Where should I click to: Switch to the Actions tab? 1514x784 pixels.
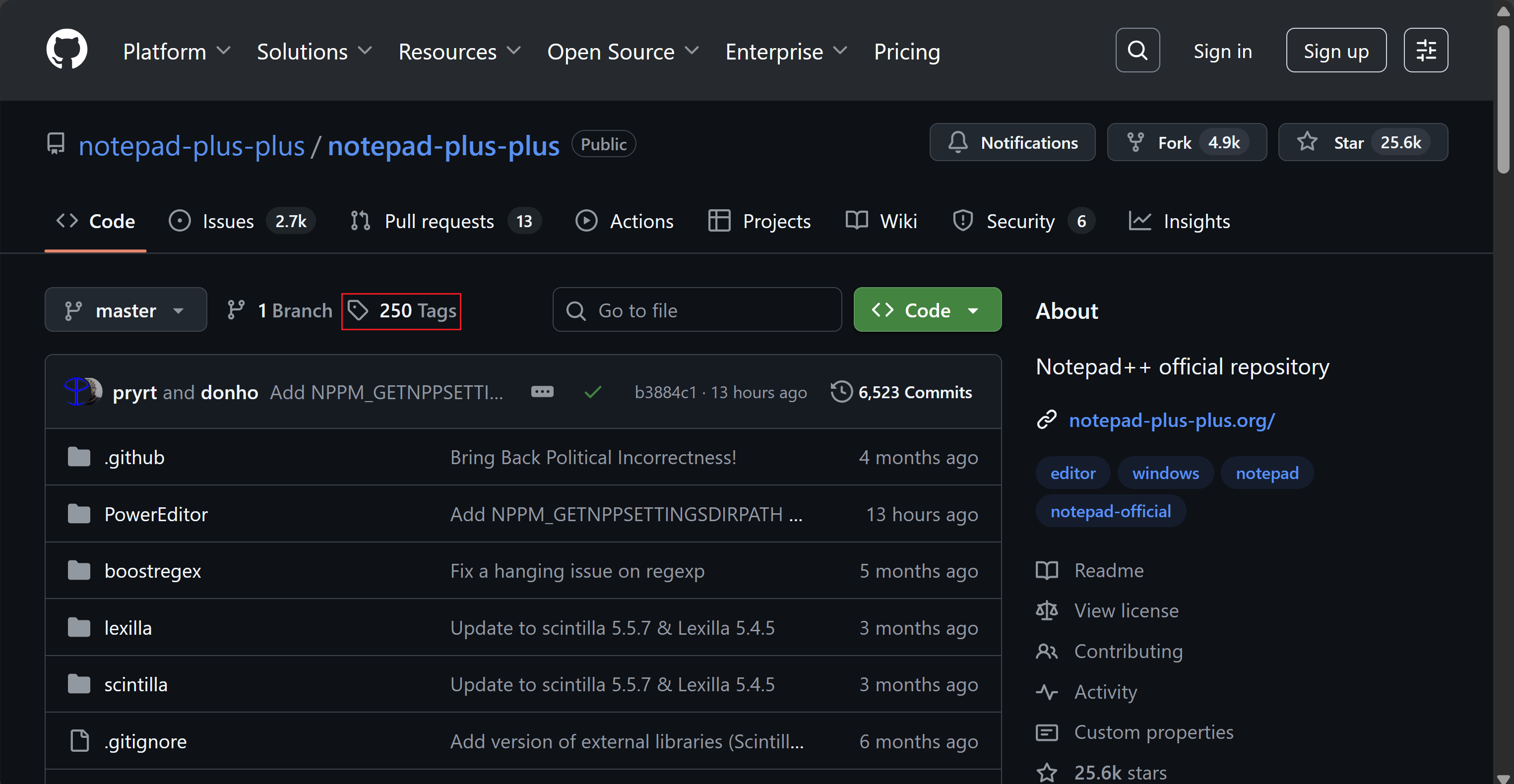coord(624,221)
